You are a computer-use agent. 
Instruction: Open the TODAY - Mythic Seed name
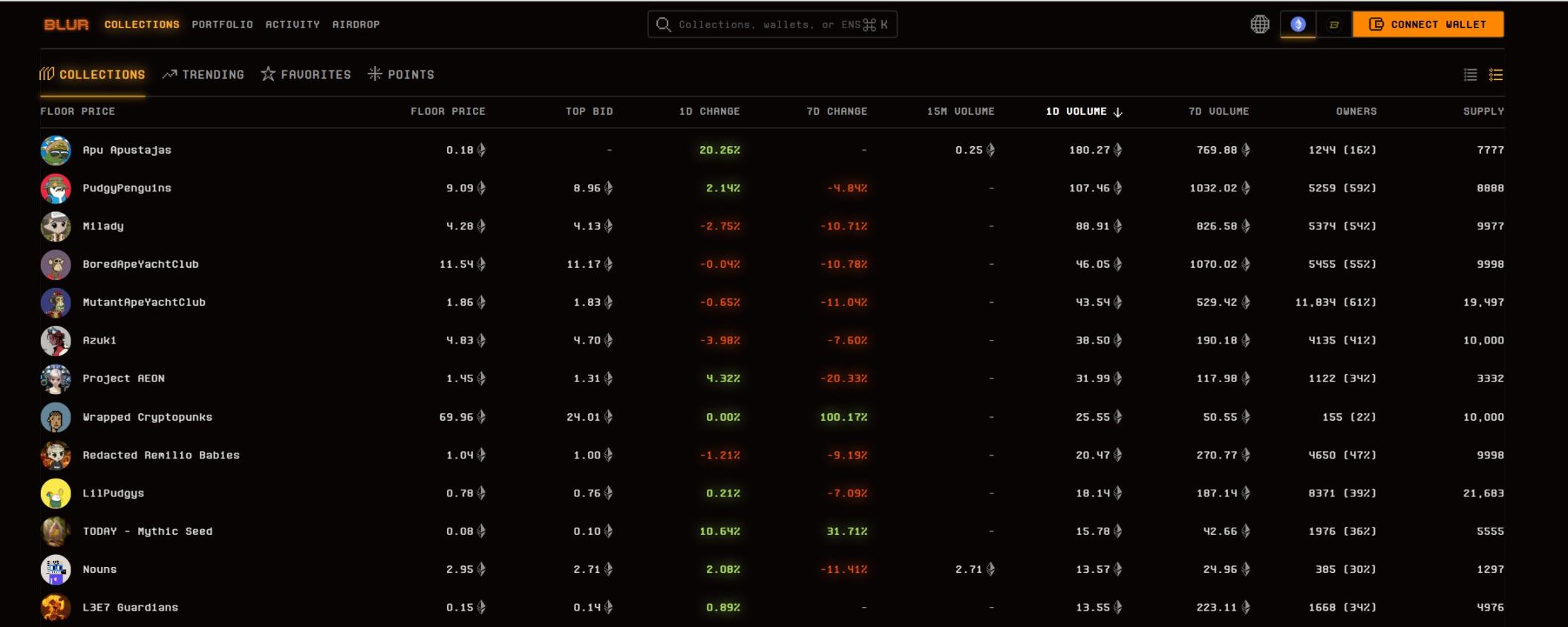[x=148, y=531]
